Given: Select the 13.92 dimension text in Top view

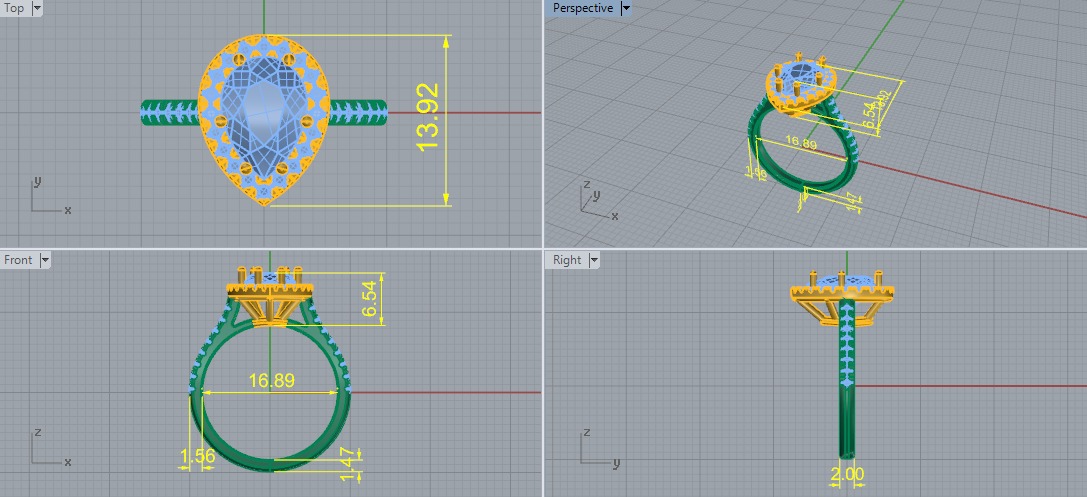Looking at the screenshot, I should point(428,116).
